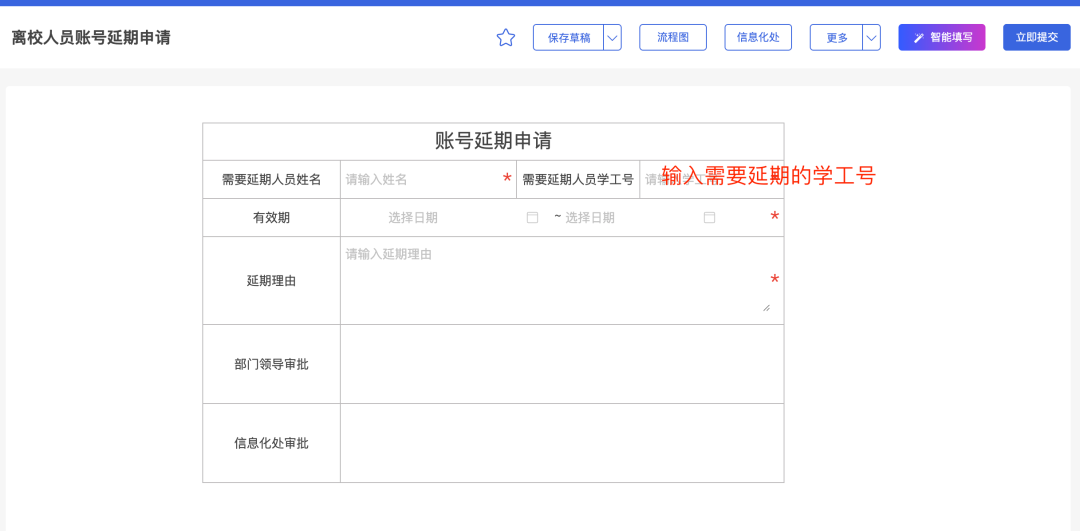Focus the 学工号 input field
The height and width of the screenshot is (531, 1080).
pyautogui.click(x=711, y=180)
